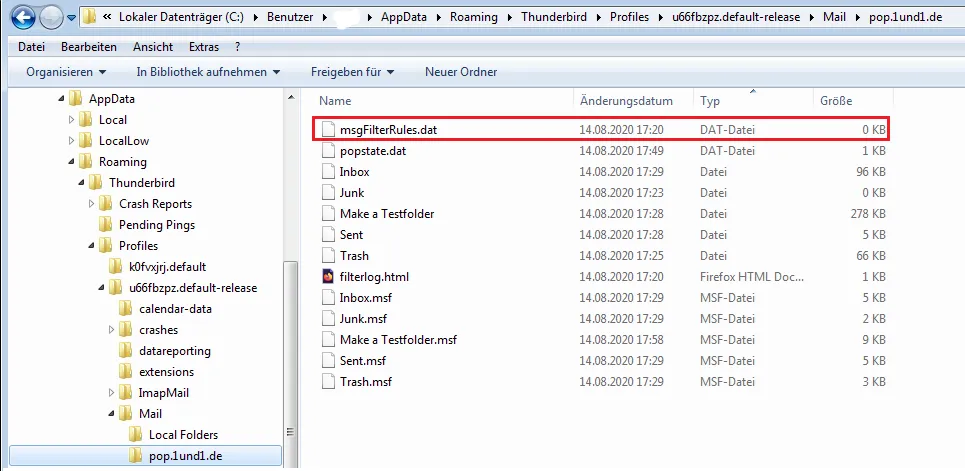
Task: Collapse the Roaming folder tree node
Action: pos(71,162)
